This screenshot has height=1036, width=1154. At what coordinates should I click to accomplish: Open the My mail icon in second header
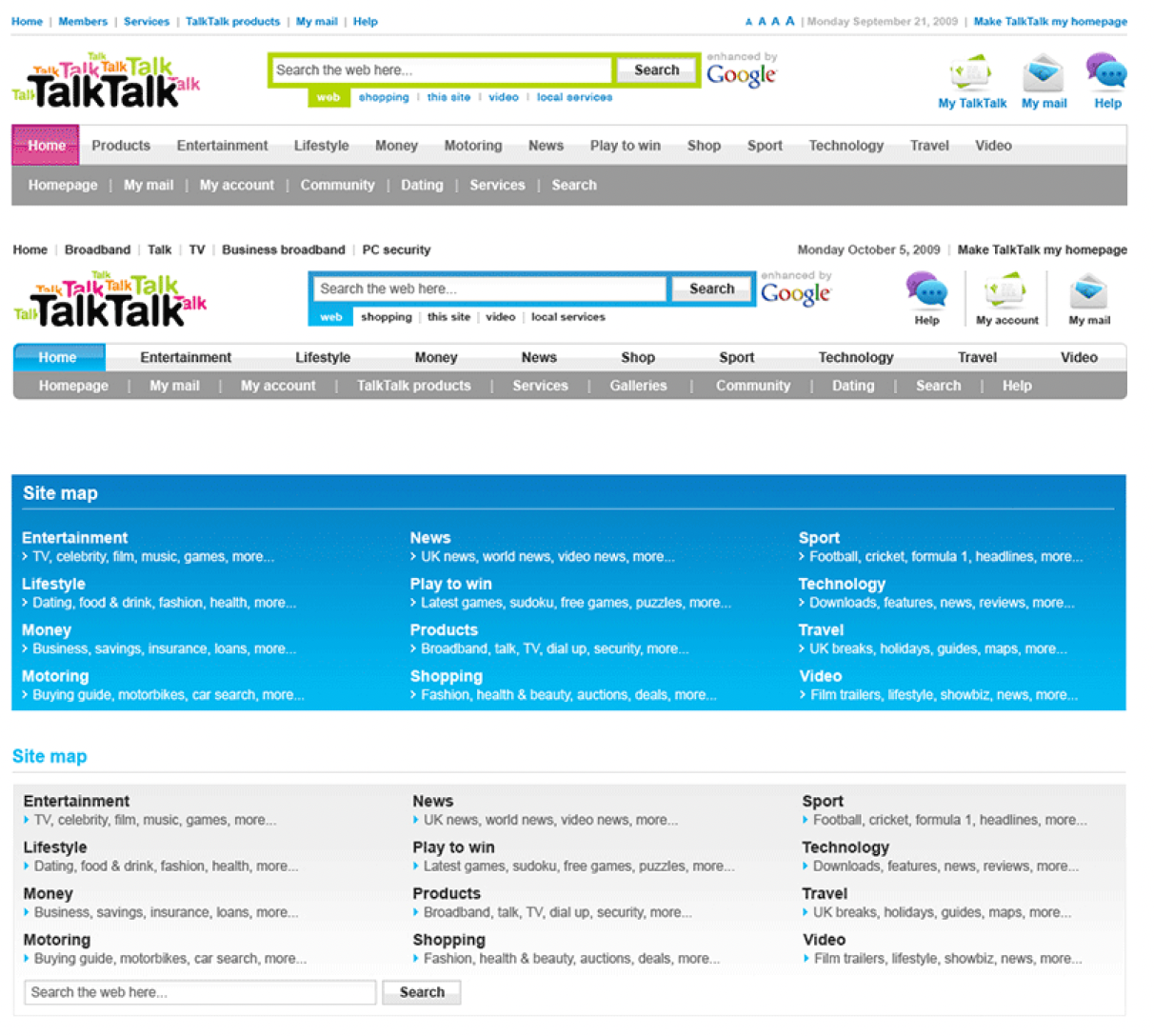(1087, 291)
